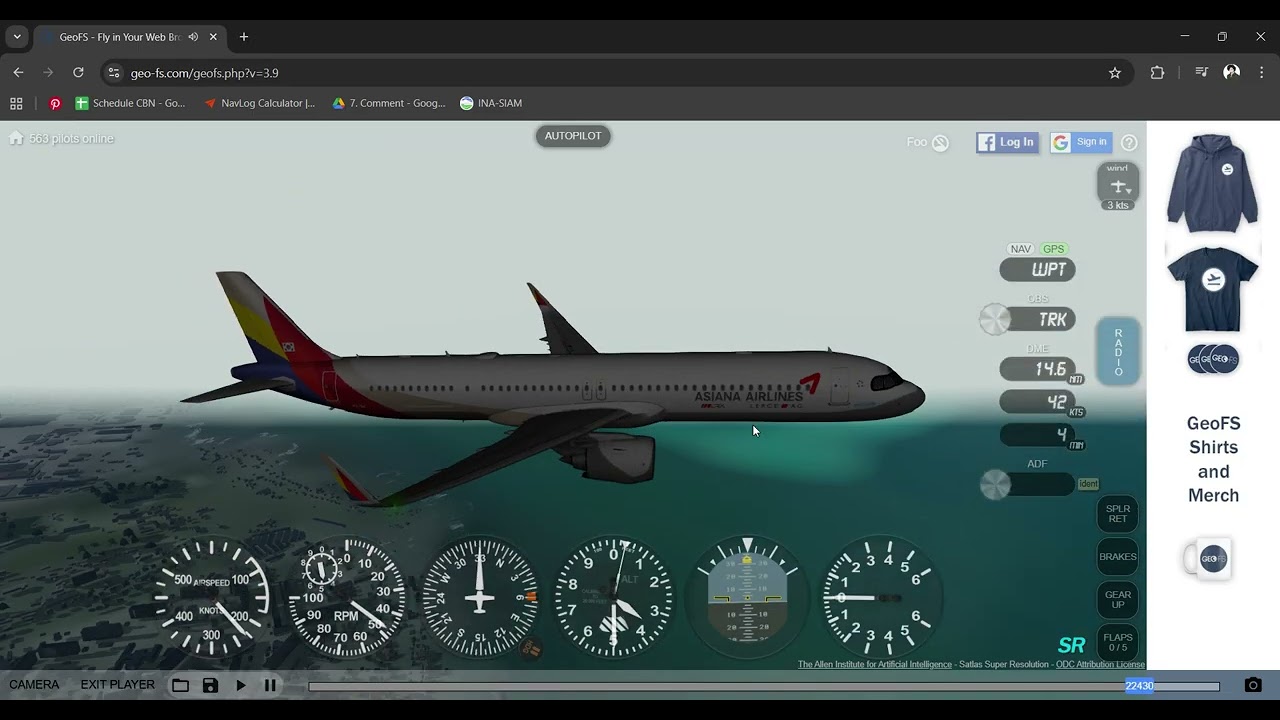Take a screenshot with camera icon

coord(1253,685)
